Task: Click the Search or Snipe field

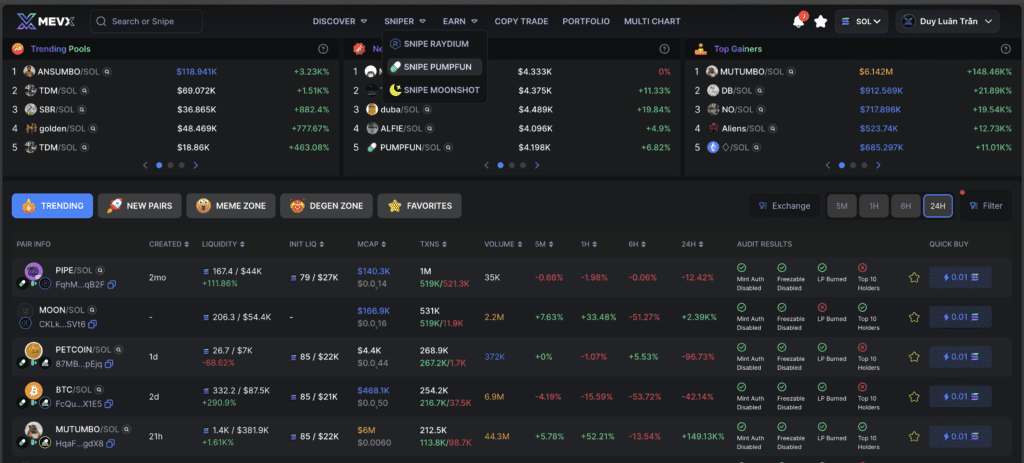Action: (146, 22)
